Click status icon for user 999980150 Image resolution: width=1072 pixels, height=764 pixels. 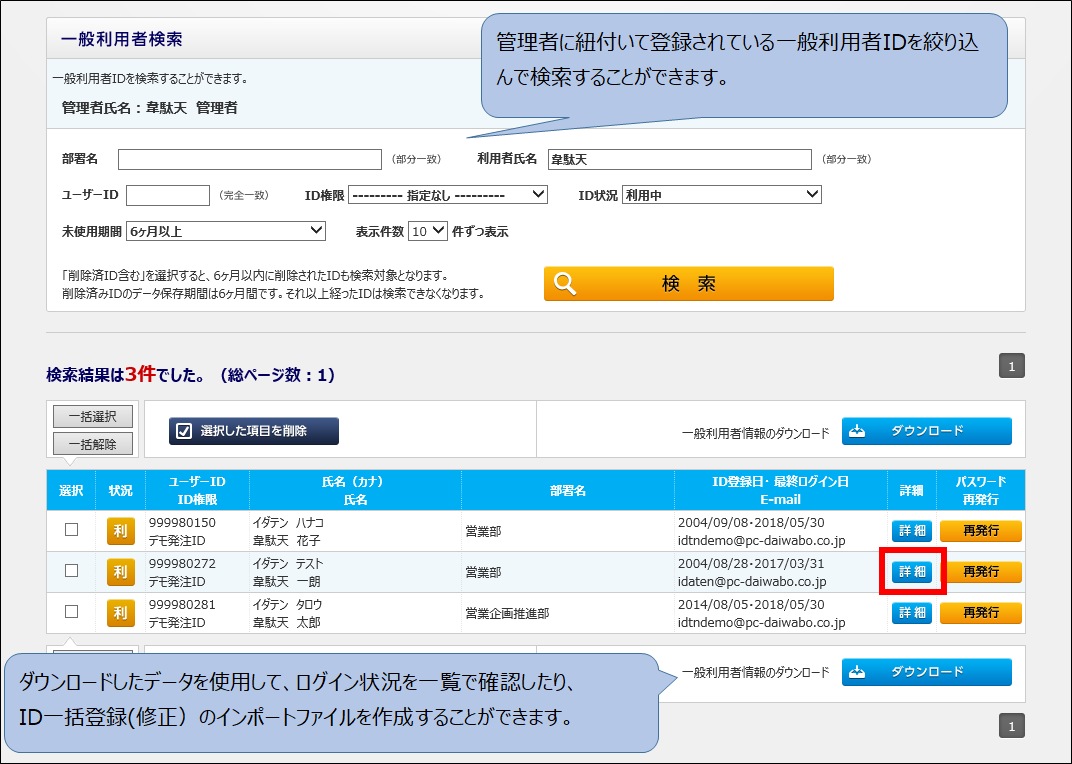pos(120,531)
